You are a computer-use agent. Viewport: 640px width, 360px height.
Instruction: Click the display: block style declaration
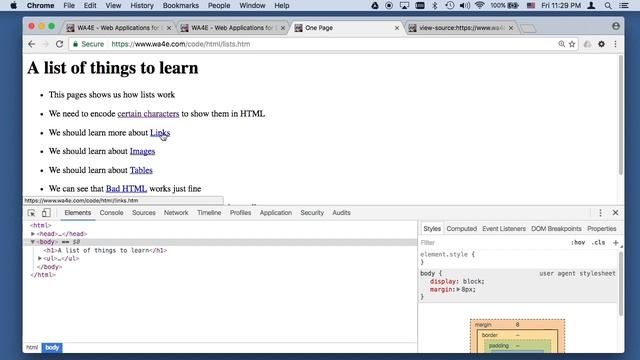point(457,282)
